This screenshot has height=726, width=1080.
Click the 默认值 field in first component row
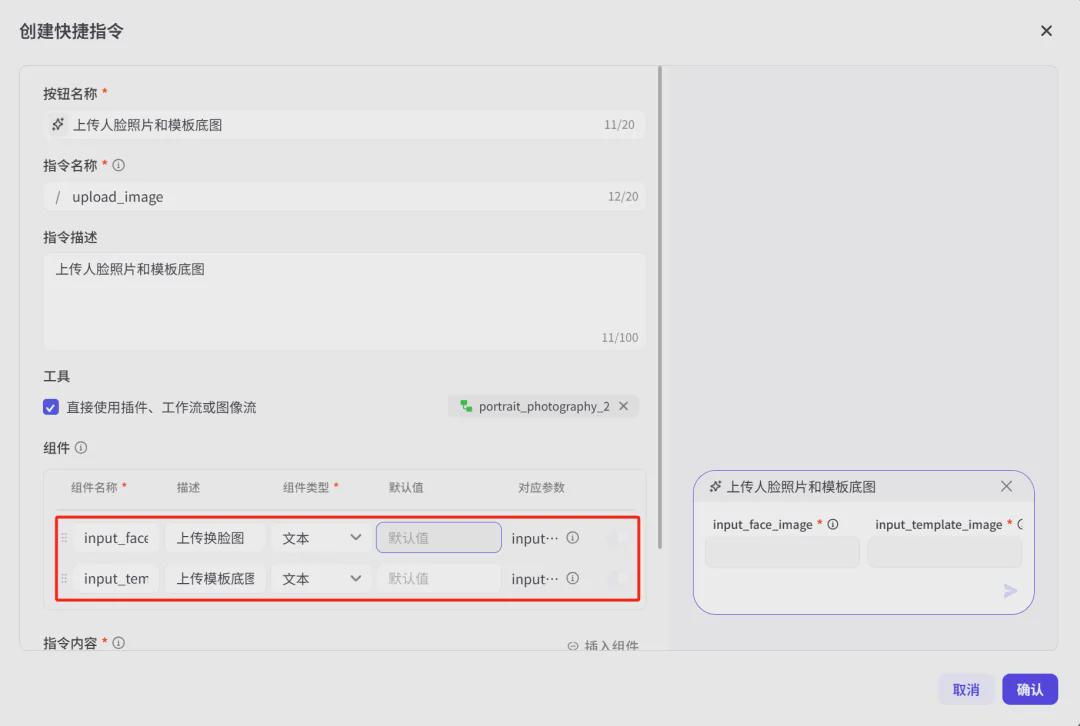(x=438, y=537)
